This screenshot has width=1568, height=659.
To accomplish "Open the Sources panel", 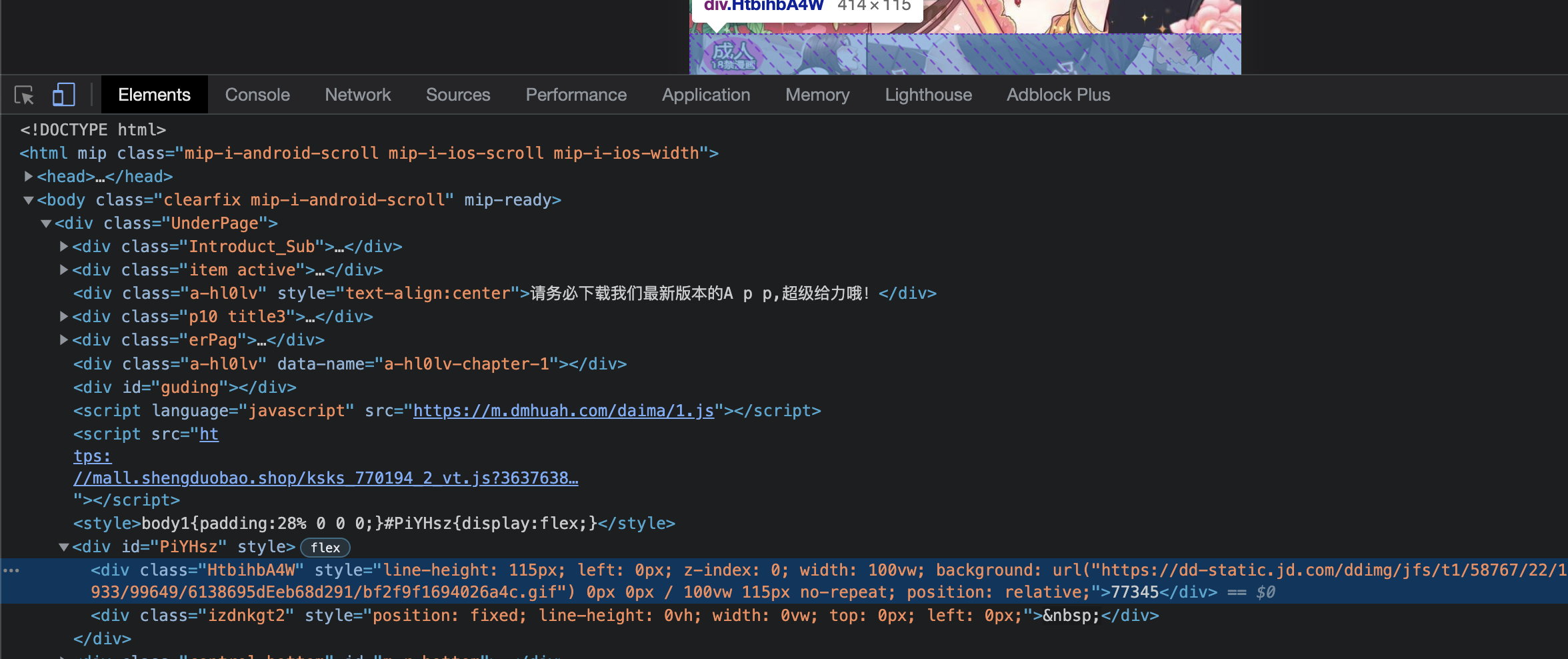I will click(458, 95).
